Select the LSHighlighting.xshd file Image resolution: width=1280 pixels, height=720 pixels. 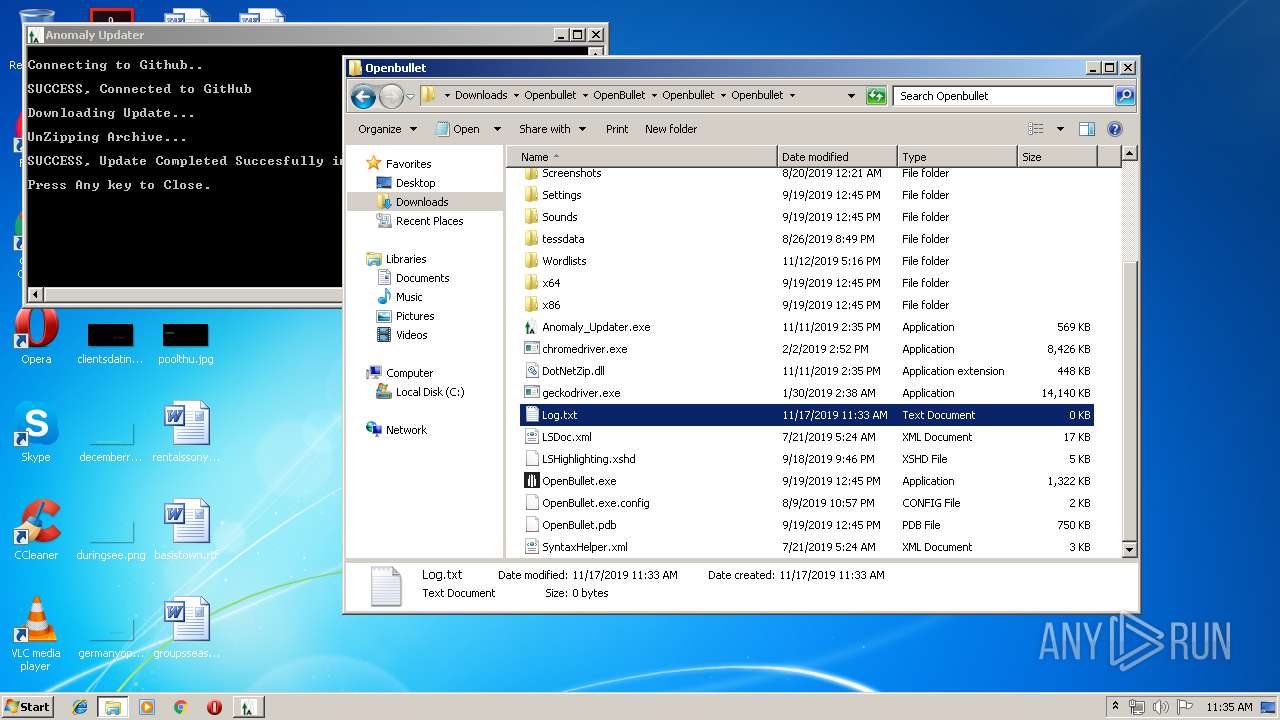pyautogui.click(x=580, y=459)
